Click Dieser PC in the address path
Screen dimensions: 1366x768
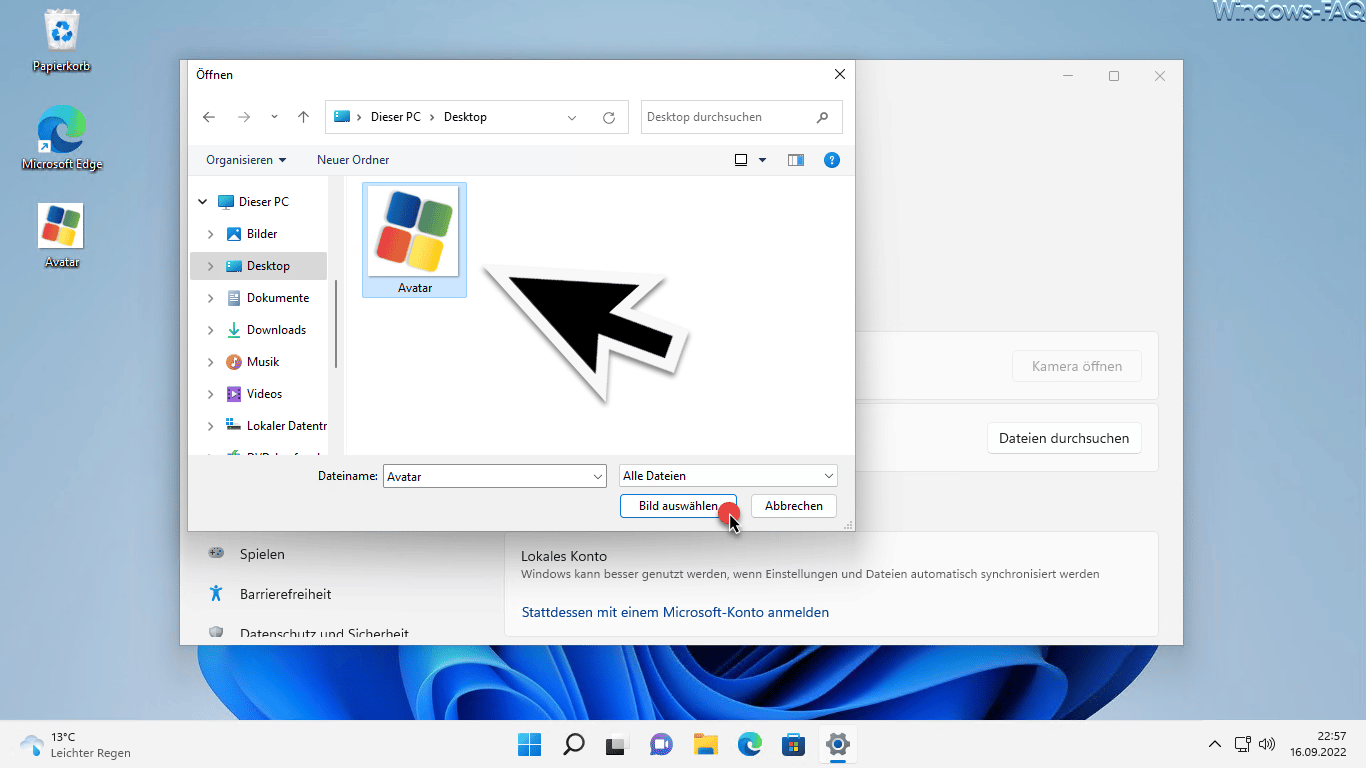pyautogui.click(x=395, y=117)
